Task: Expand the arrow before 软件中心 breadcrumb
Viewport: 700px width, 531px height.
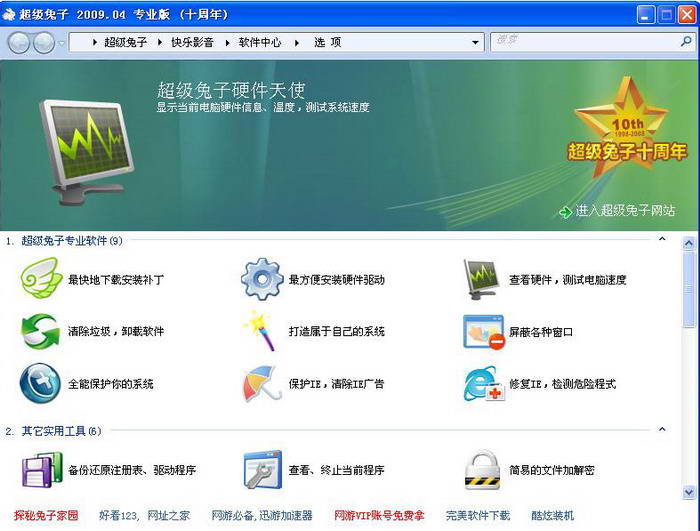Action: click(227, 43)
